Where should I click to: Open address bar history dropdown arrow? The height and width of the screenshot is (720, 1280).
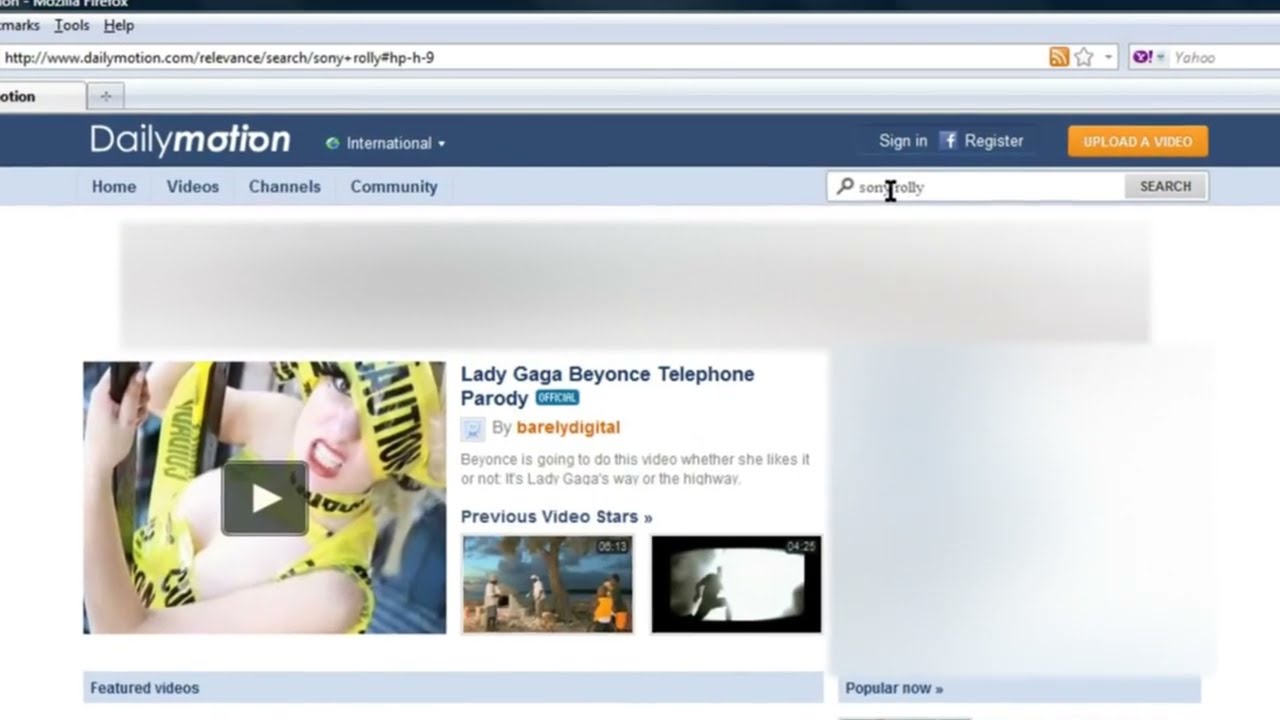1108,58
